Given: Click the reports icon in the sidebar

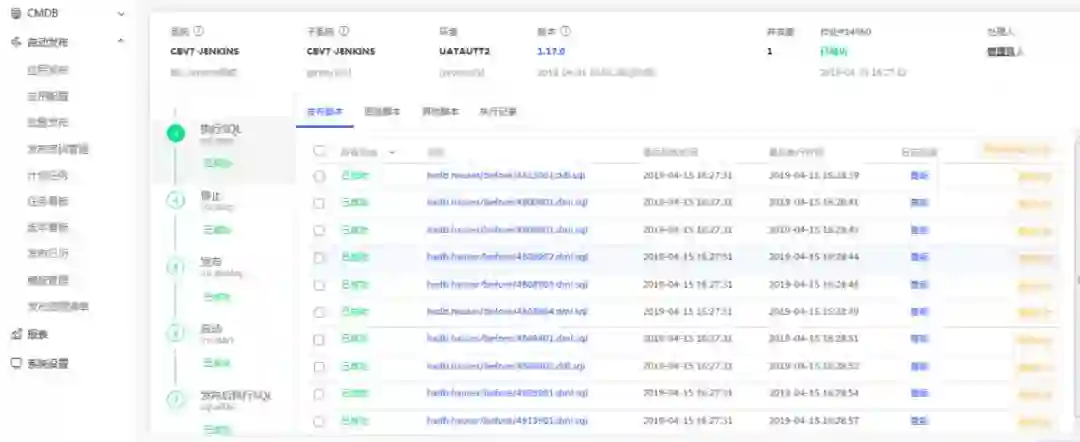Looking at the screenshot, I should (15, 334).
